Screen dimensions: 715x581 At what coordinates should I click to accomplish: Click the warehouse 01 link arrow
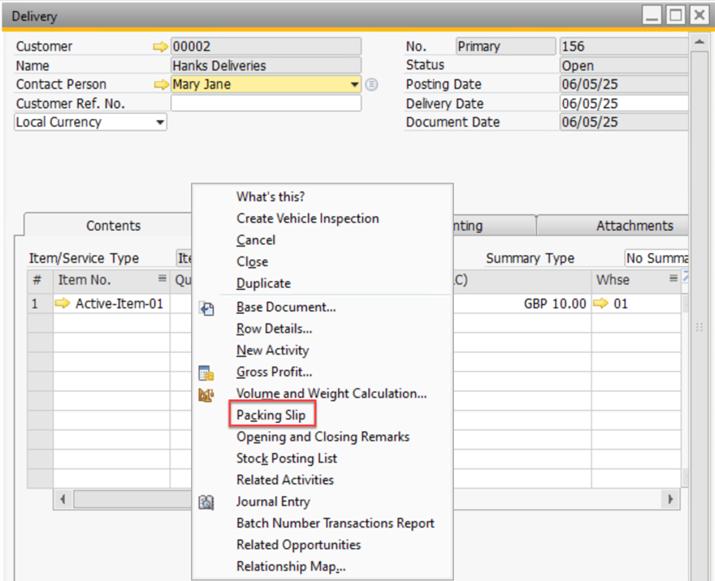600,304
